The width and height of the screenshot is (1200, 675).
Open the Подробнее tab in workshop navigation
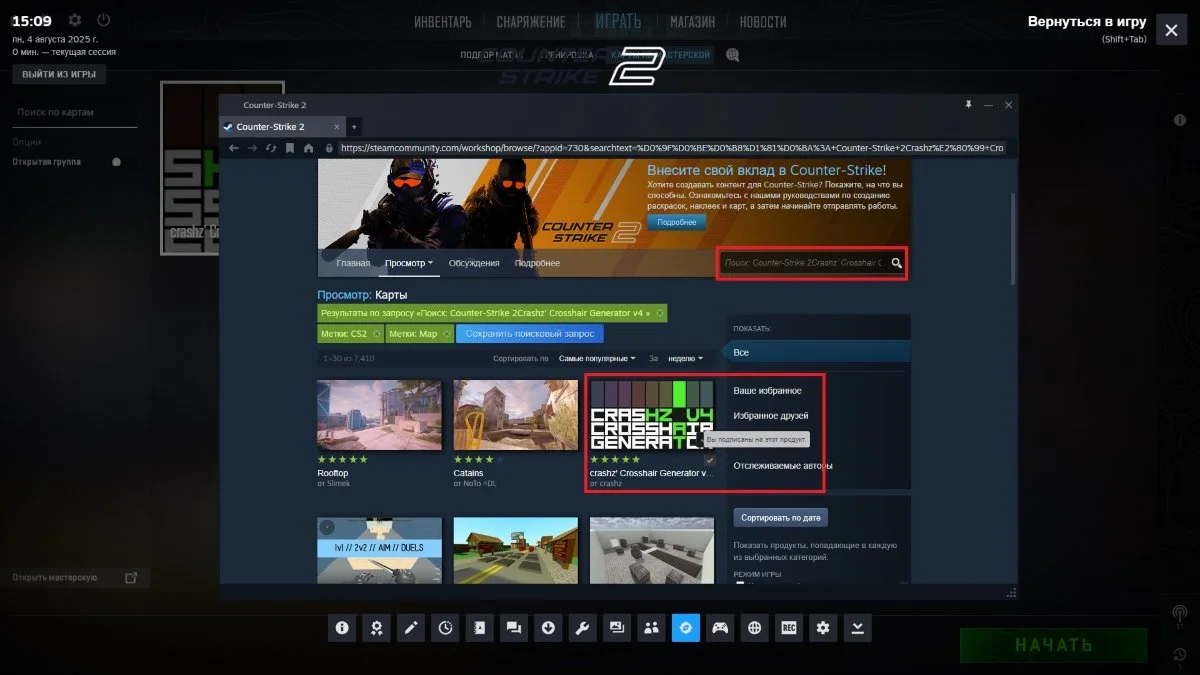coord(537,263)
